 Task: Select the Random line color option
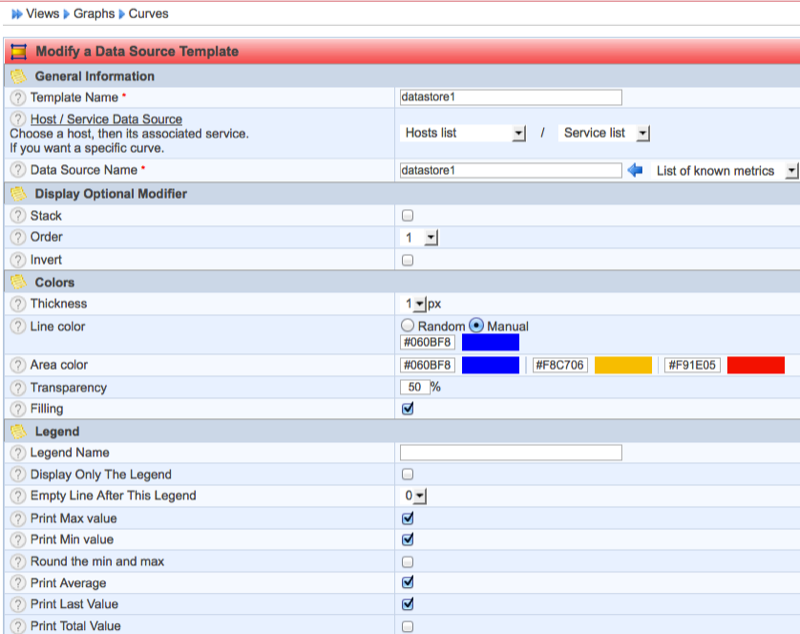click(x=407, y=326)
